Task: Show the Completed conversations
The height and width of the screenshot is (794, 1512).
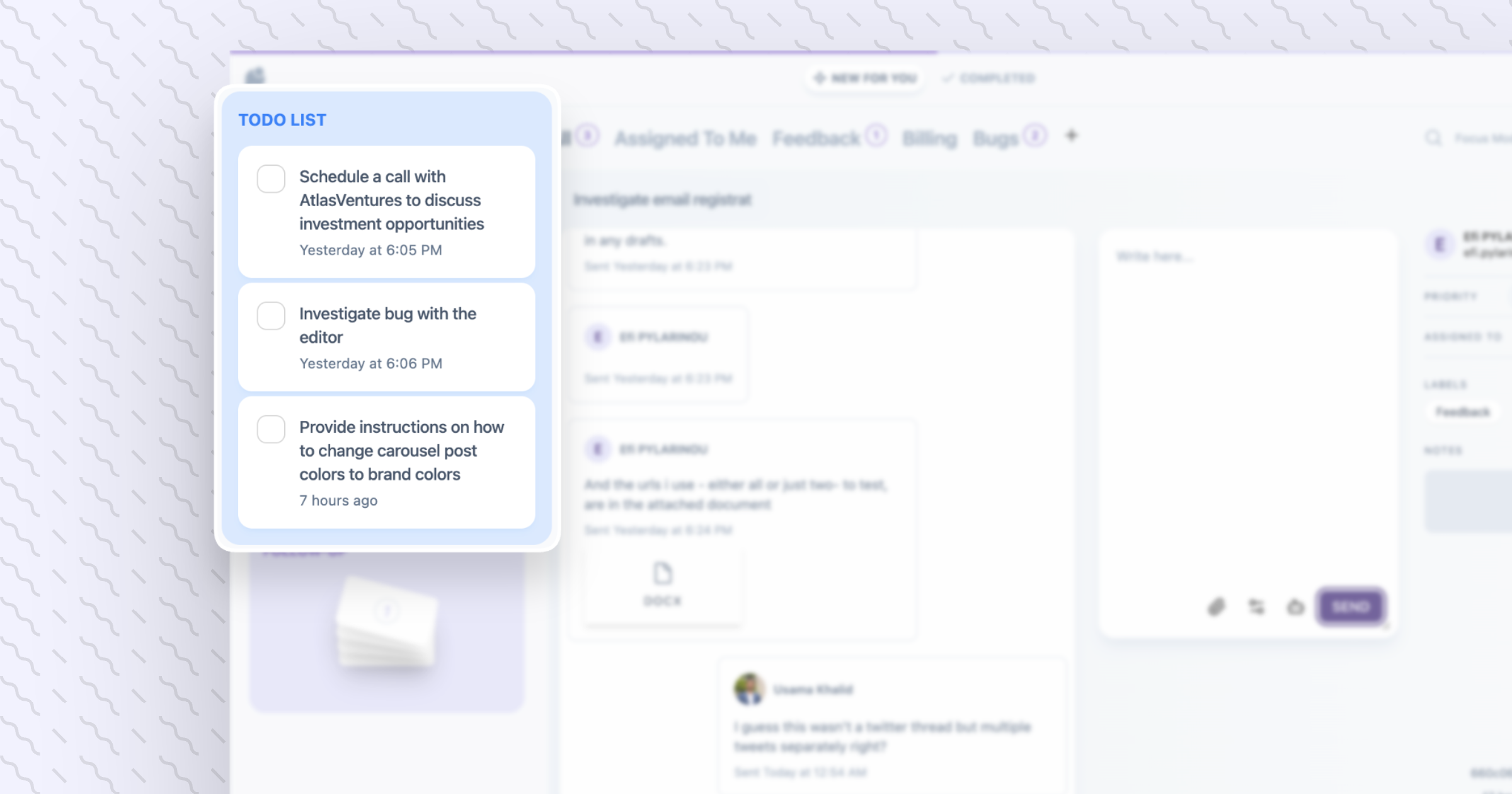Action: 989,78
